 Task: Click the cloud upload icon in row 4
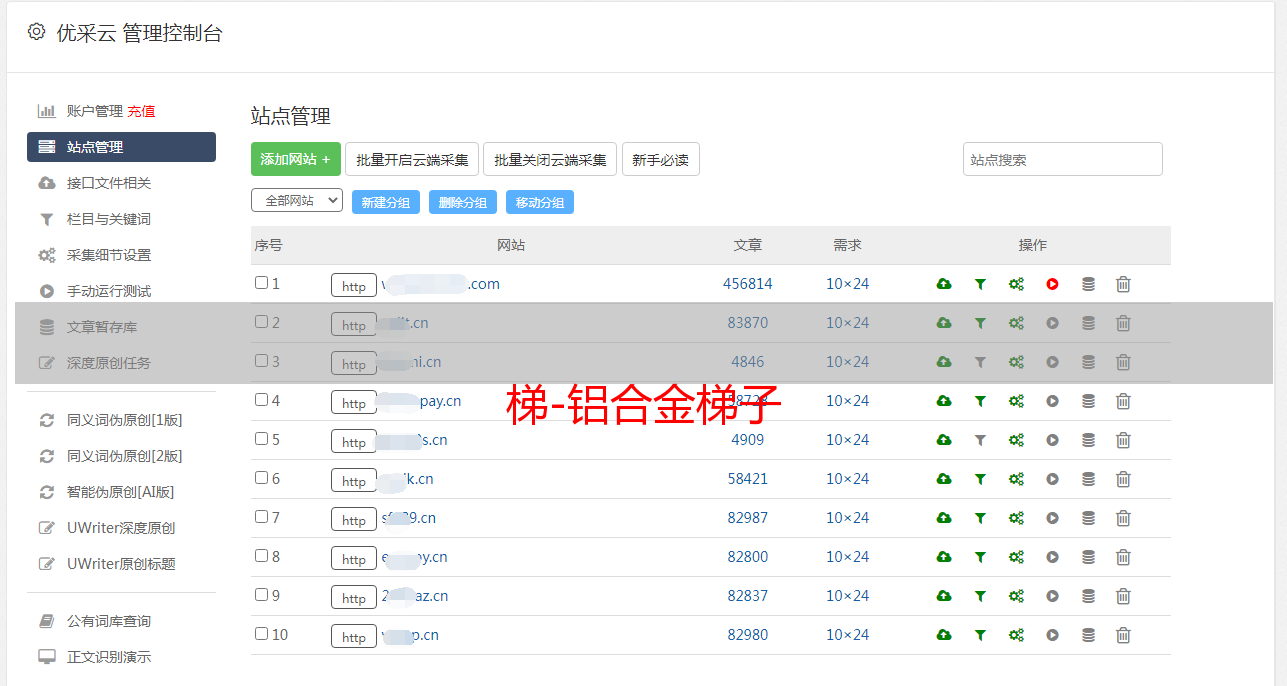click(x=944, y=401)
